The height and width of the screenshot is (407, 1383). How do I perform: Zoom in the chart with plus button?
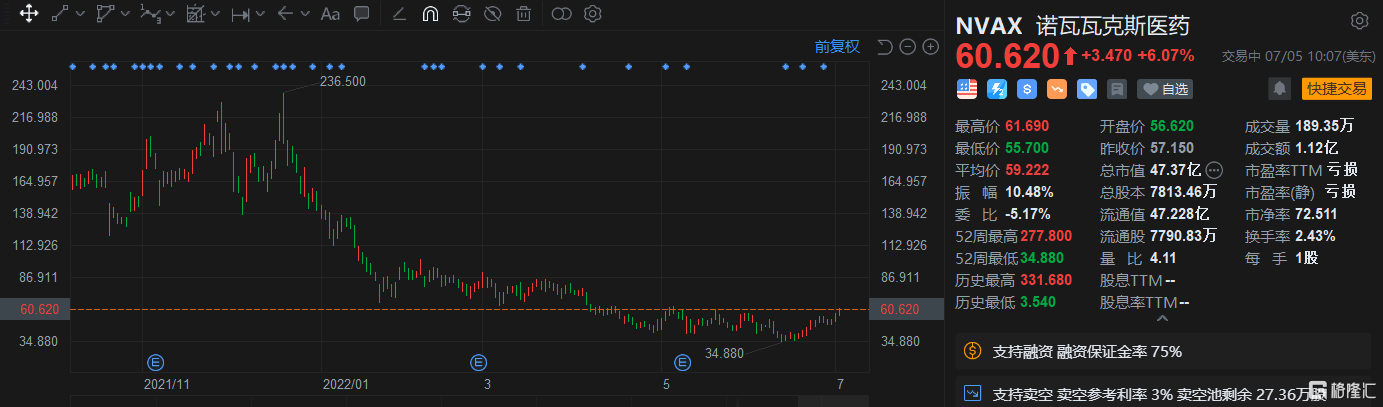930,46
